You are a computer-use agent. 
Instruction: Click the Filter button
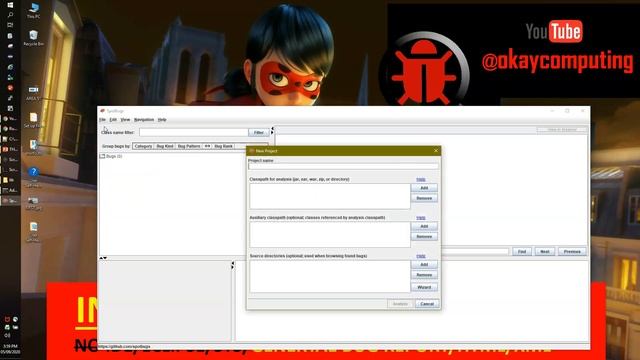pyautogui.click(x=259, y=132)
